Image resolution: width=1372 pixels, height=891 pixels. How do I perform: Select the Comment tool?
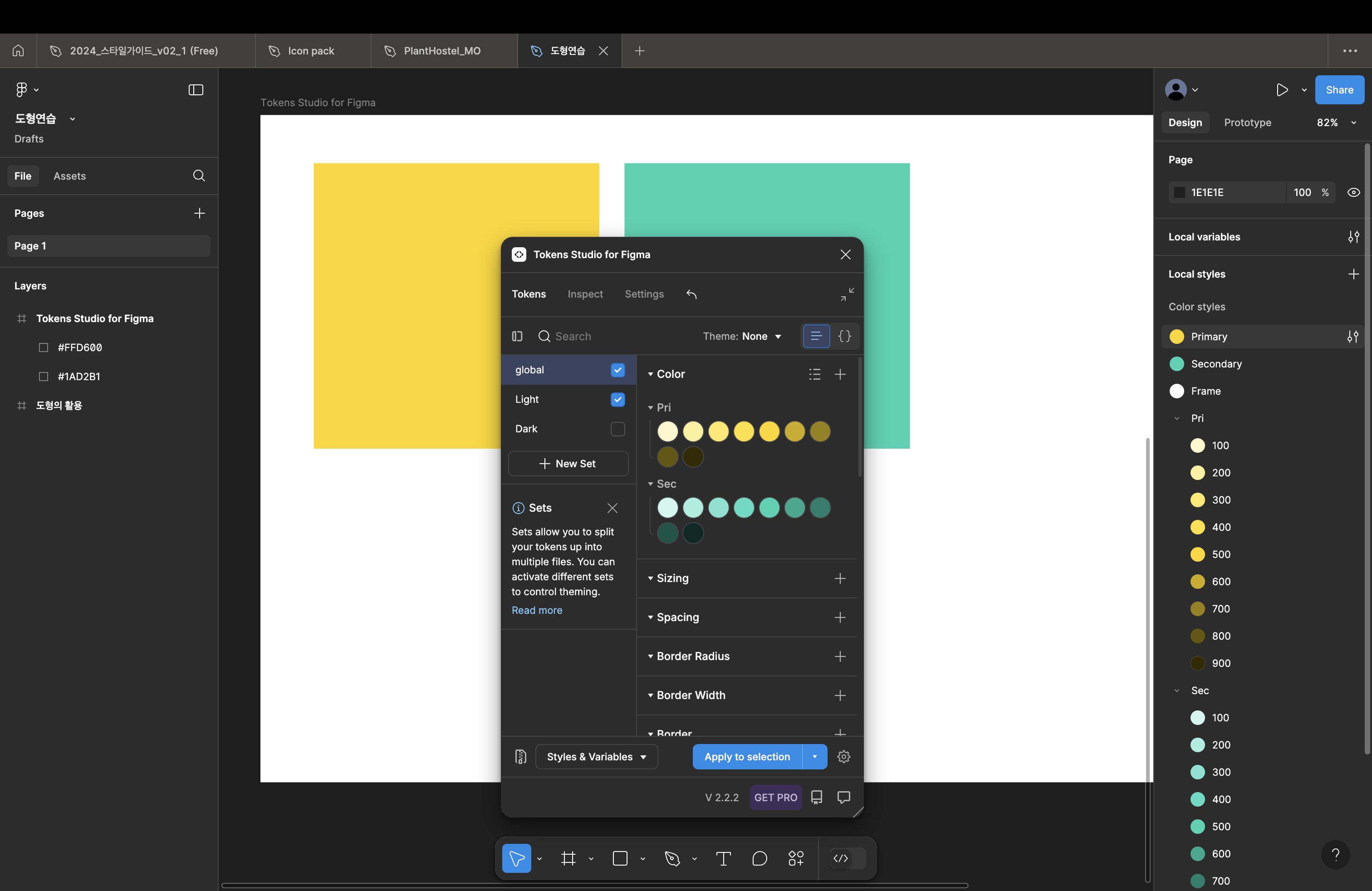pyautogui.click(x=760, y=859)
